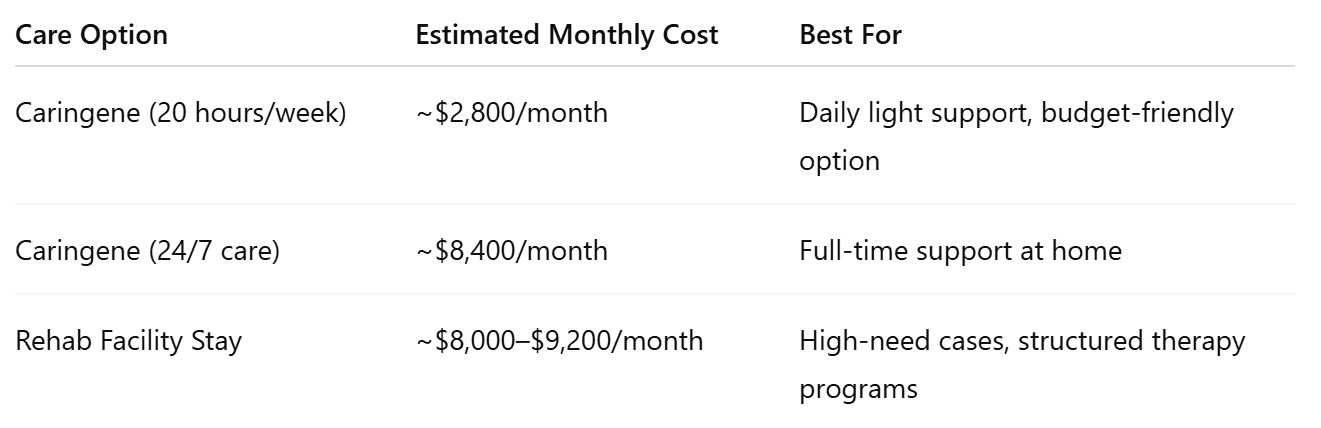Click the word option under Daily light support

click(x=839, y=161)
